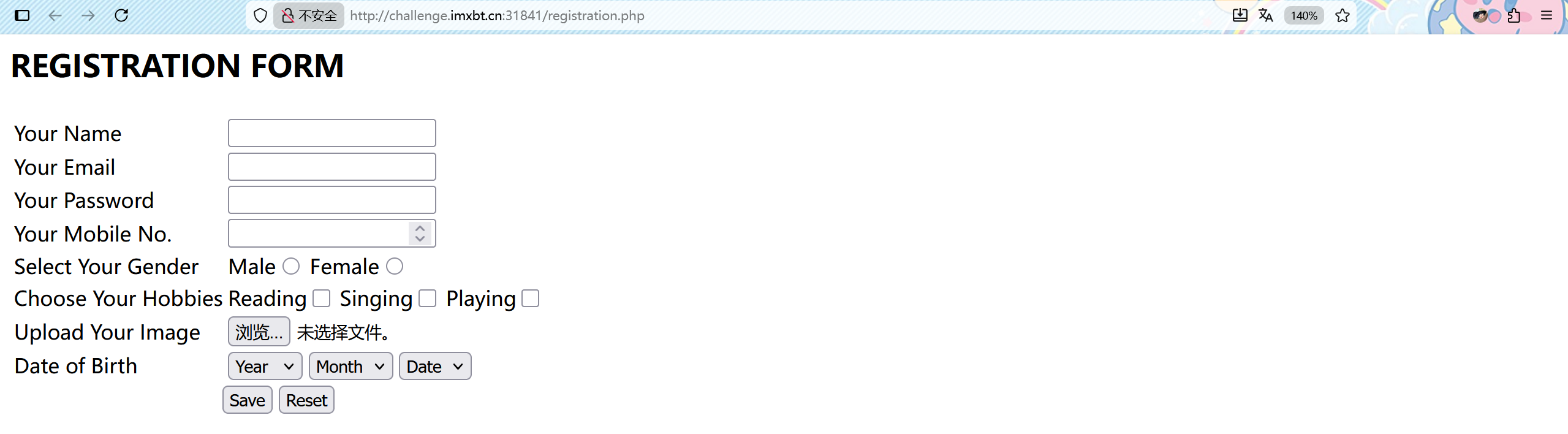Reload the registration page
Viewport: 1568px width, 434px height.
121,15
